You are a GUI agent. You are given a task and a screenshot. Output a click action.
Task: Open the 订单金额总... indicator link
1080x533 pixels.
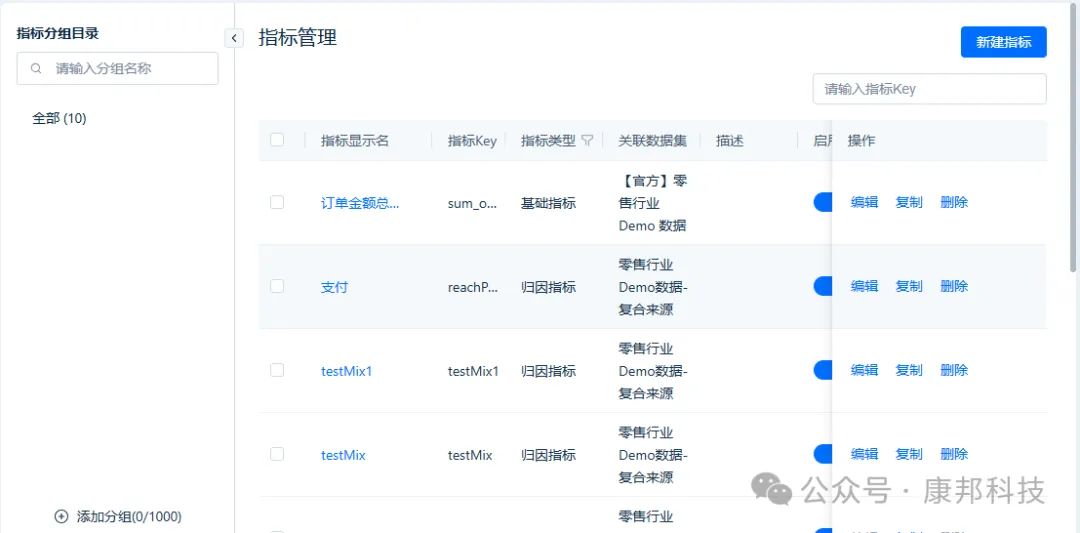click(x=360, y=203)
